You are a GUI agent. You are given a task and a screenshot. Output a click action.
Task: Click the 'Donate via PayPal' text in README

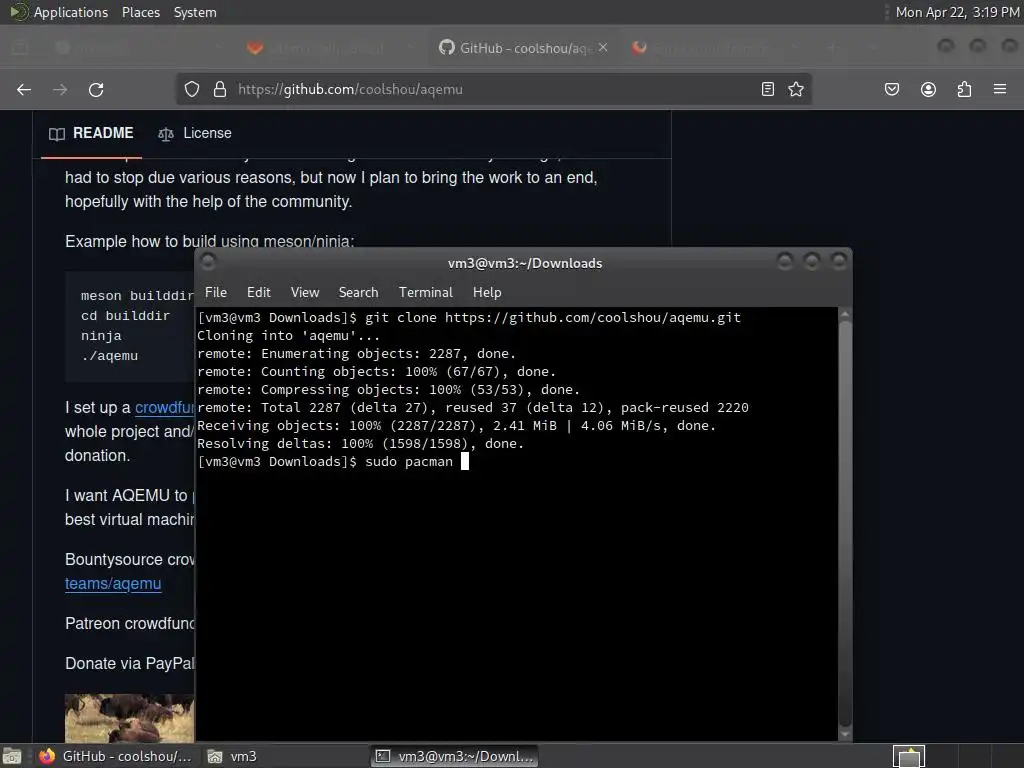click(x=130, y=664)
